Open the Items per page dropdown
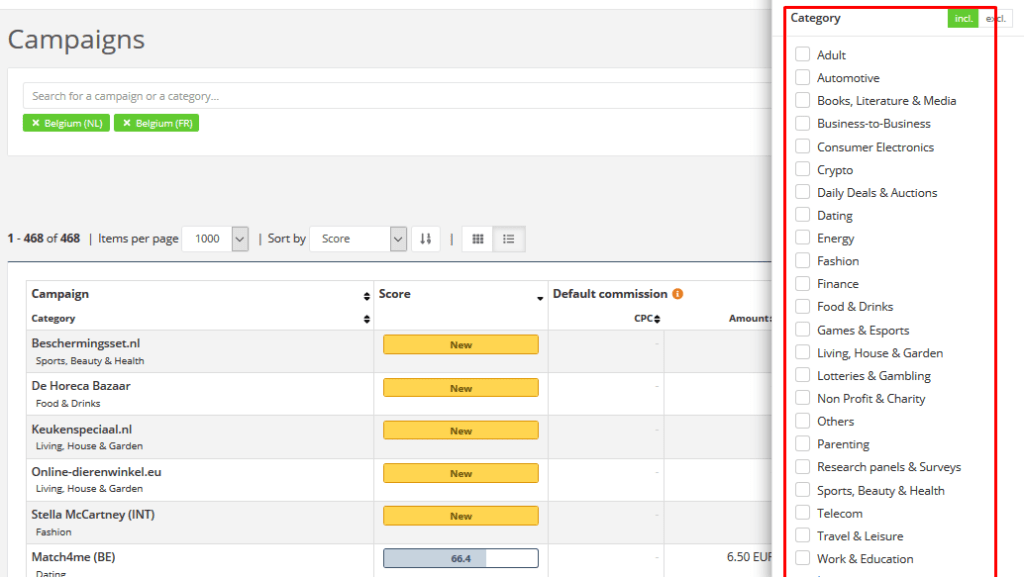The image size is (1024, 577). pos(216,239)
